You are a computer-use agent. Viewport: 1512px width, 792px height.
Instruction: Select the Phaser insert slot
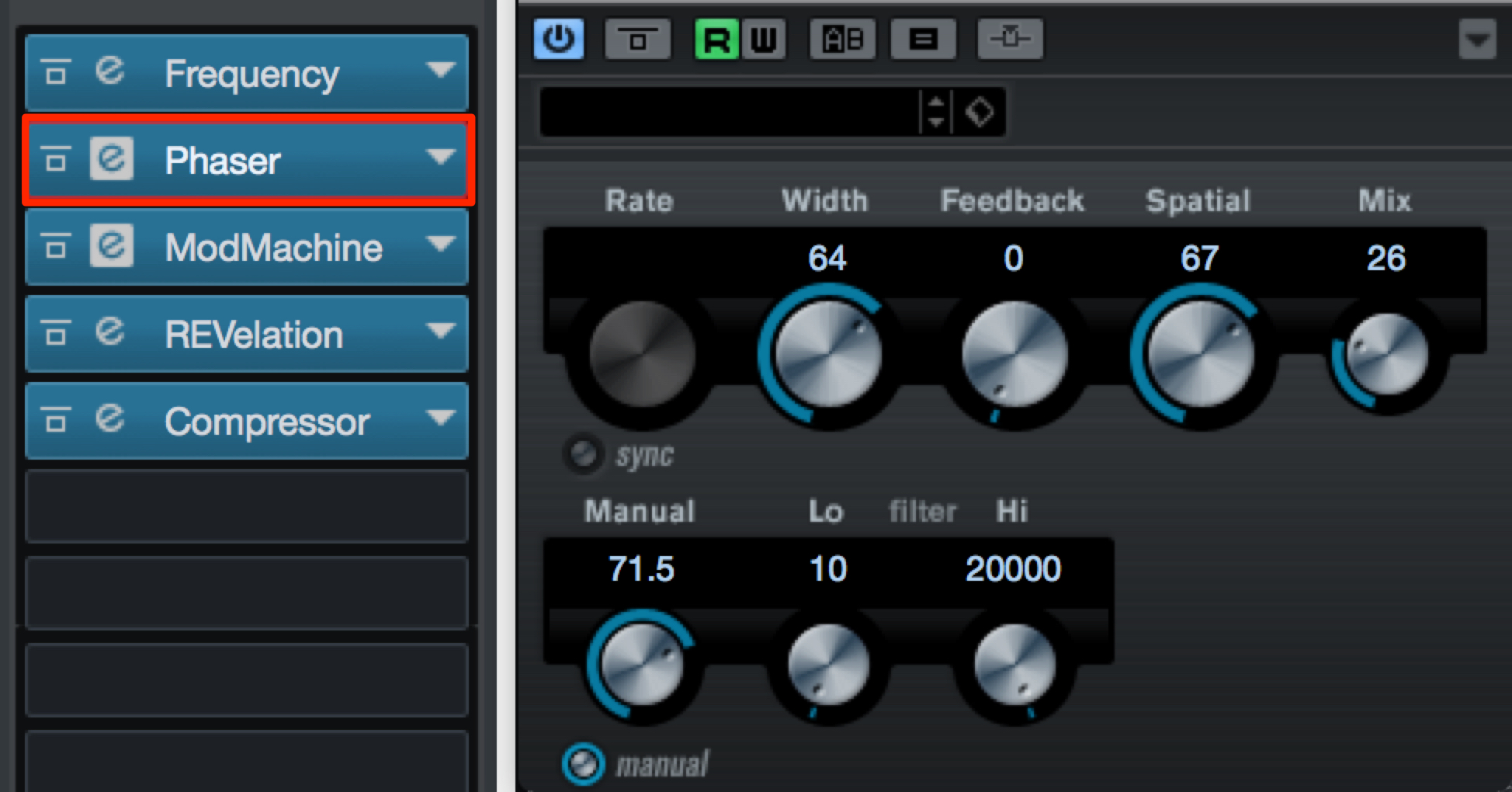248,160
